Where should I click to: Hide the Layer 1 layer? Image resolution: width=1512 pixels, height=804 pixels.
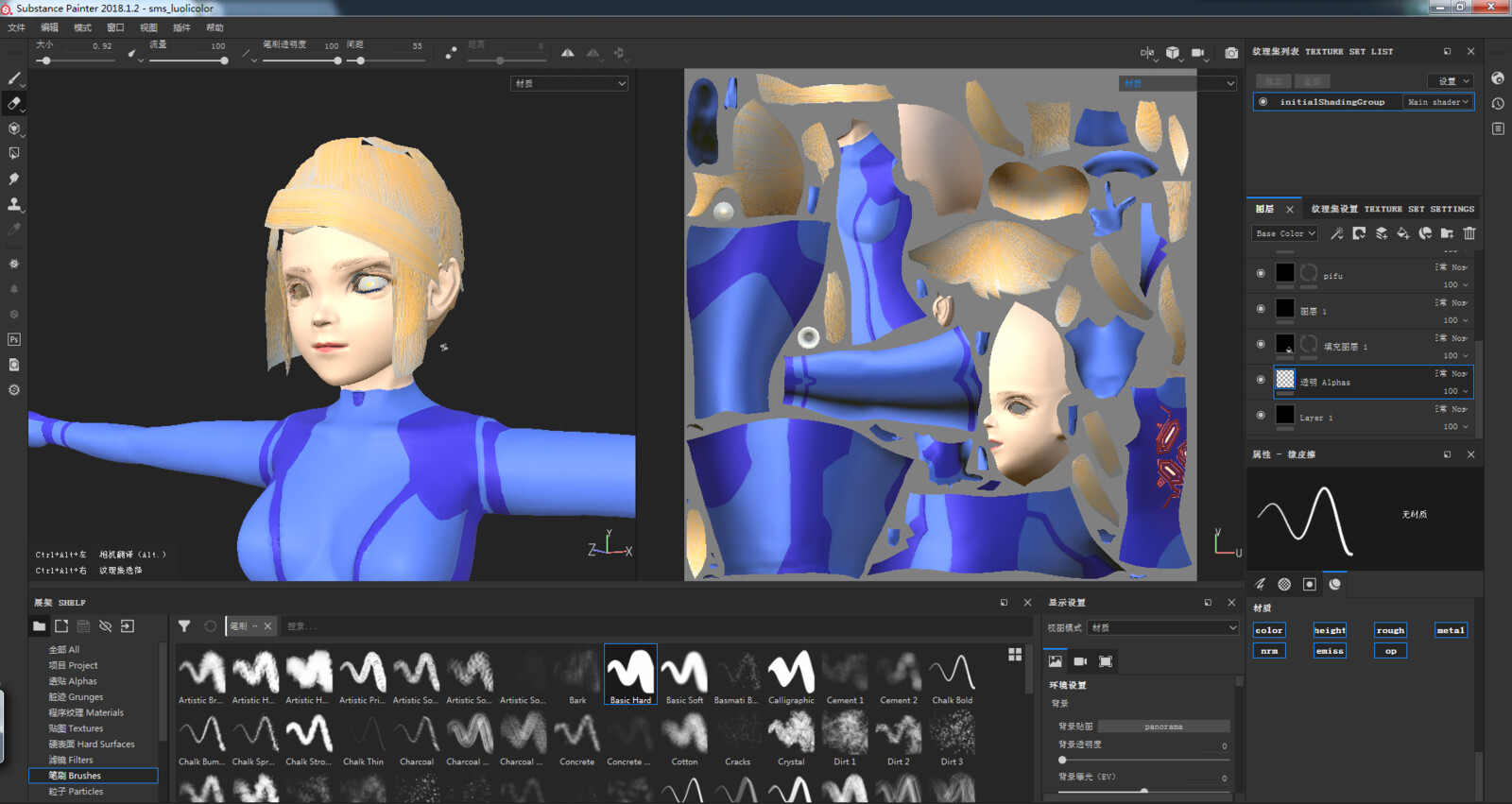coord(1261,416)
